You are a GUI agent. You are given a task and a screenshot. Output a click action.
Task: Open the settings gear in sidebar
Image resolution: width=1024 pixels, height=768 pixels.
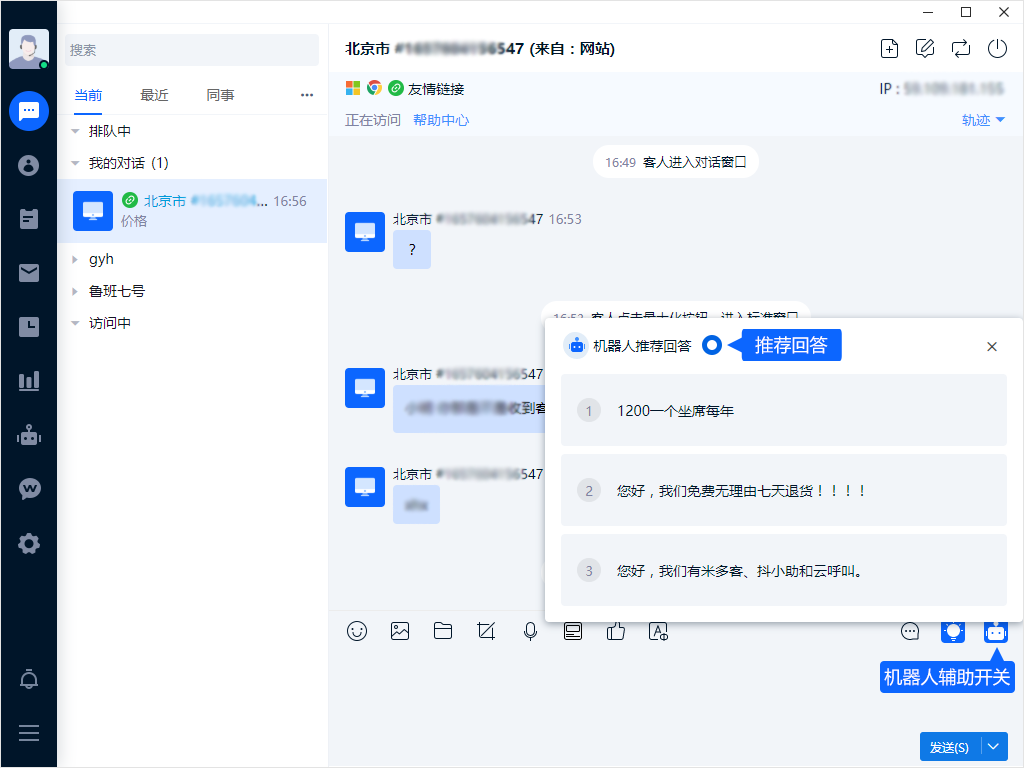coord(29,543)
